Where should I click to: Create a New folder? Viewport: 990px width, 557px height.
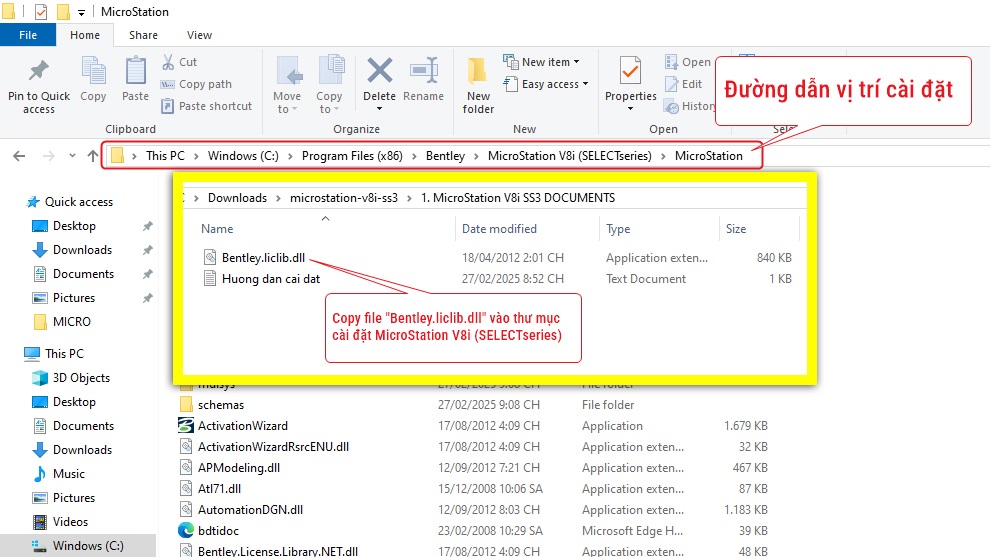tap(478, 85)
